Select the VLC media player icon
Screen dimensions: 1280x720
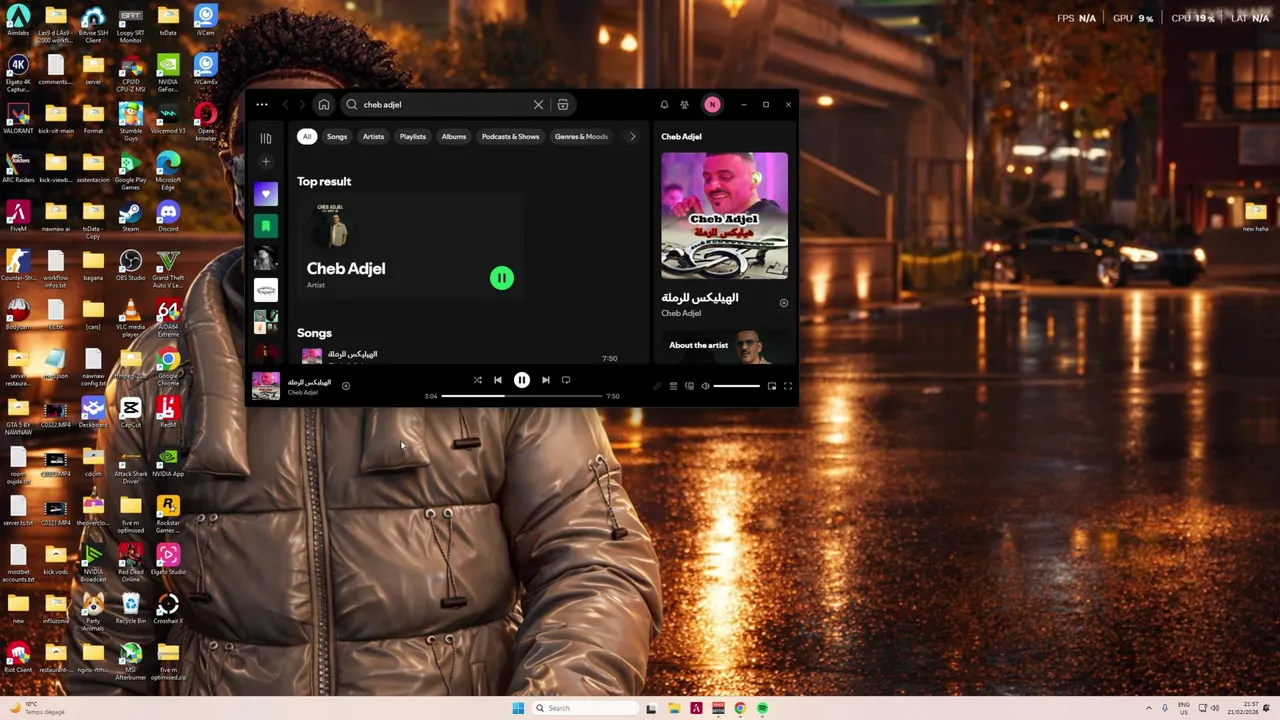[x=130, y=318]
